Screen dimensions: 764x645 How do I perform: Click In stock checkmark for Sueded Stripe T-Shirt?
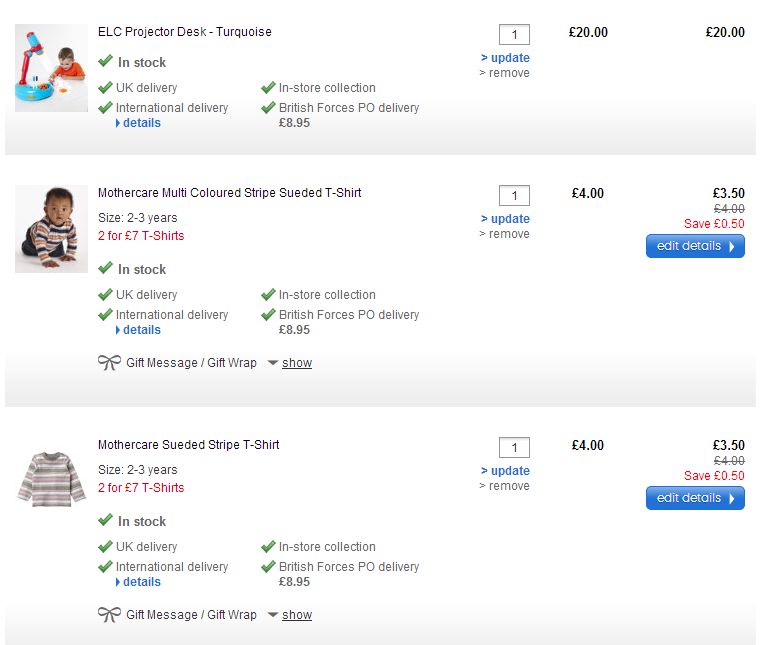[105, 521]
